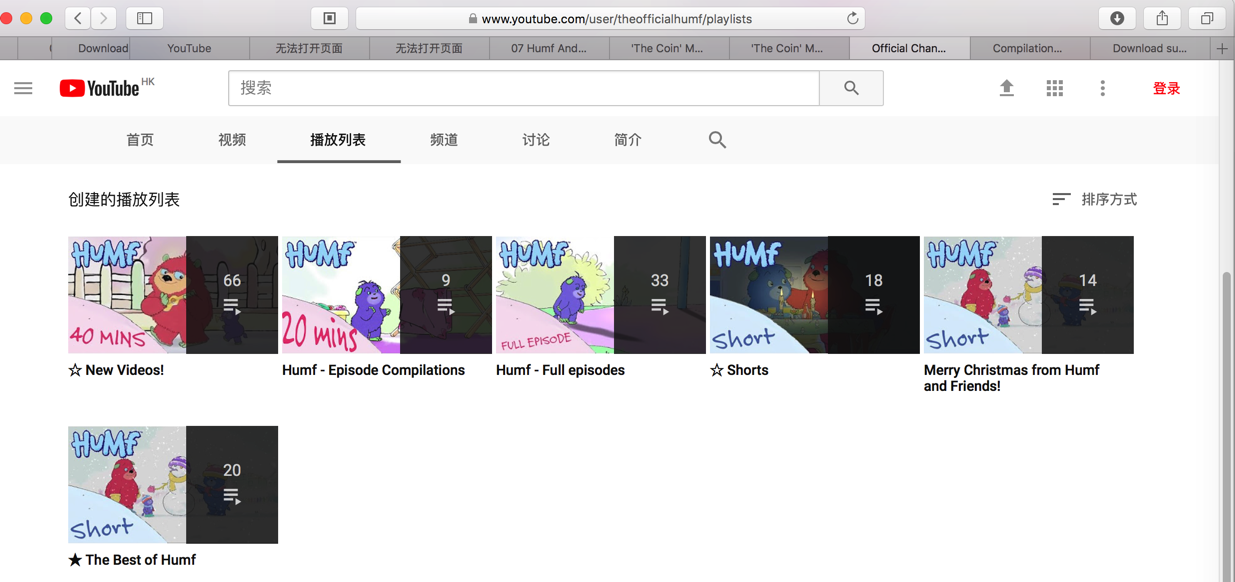1235x582 pixels.
Task: Click the 搜索 search input field
Action: 524,88
